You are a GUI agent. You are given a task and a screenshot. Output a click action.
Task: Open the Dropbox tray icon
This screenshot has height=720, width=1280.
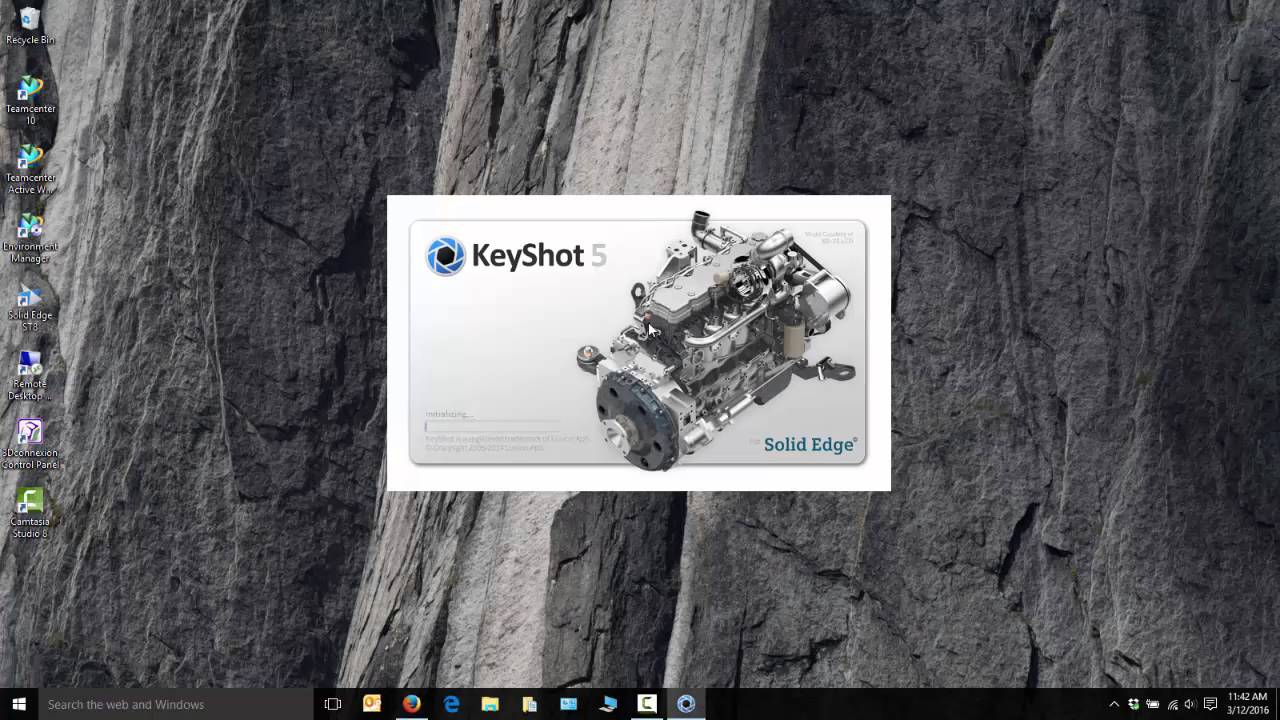tap(1133, 704)
